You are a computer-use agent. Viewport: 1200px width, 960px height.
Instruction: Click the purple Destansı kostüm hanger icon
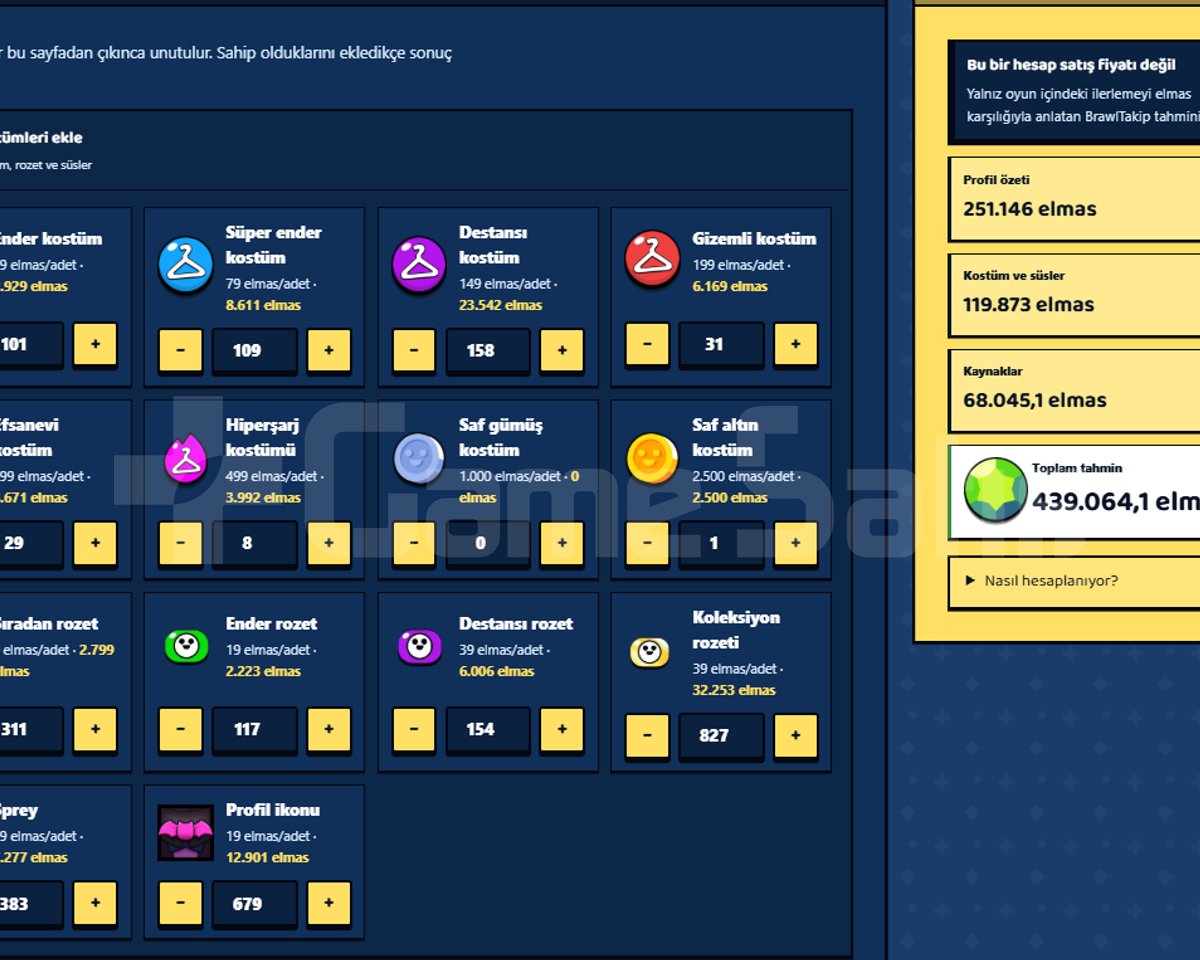tap(419, 265)
